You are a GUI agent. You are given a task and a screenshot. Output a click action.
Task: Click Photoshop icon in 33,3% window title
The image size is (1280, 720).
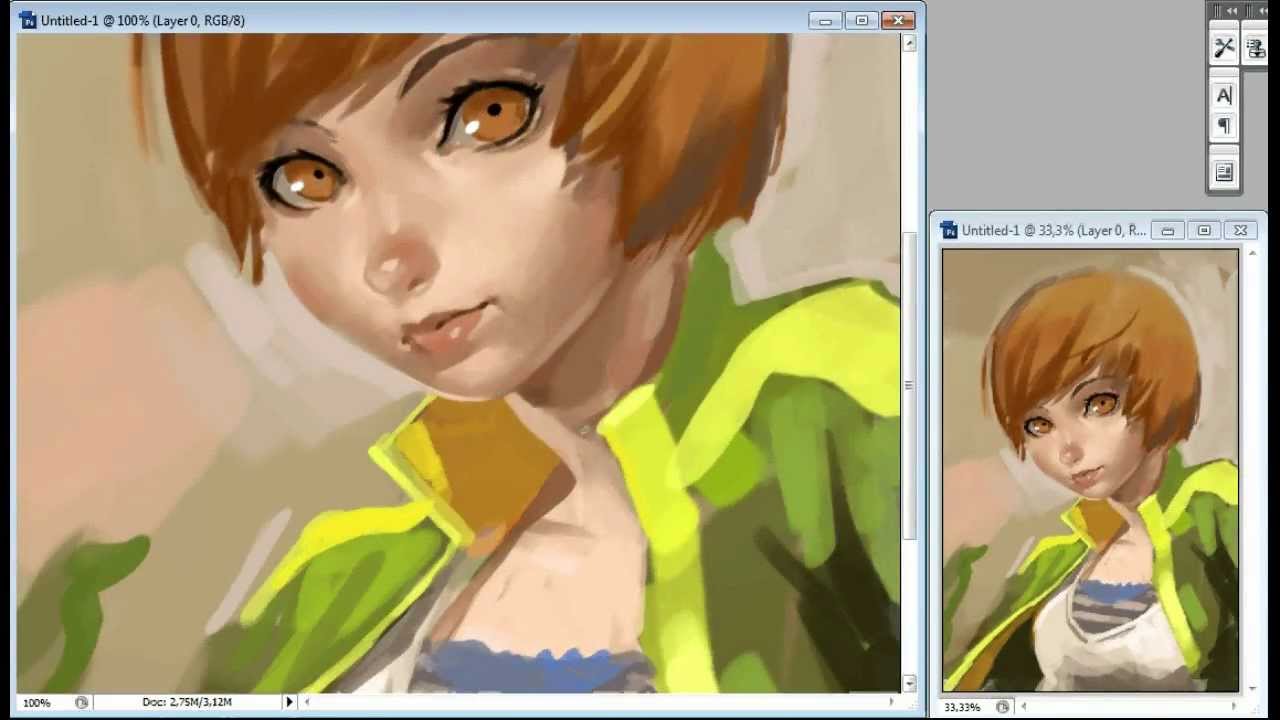pos(948,230)
